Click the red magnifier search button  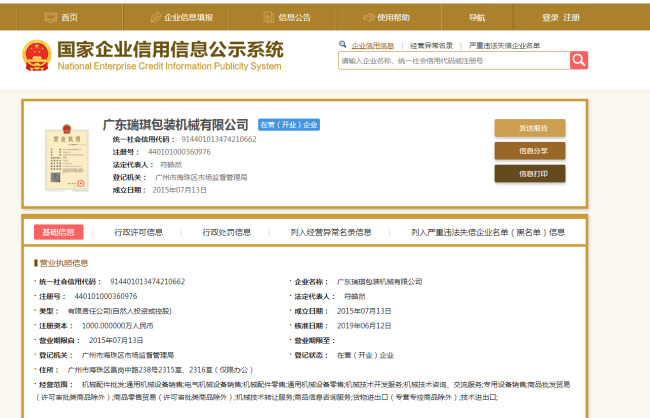tap(579, 60)
